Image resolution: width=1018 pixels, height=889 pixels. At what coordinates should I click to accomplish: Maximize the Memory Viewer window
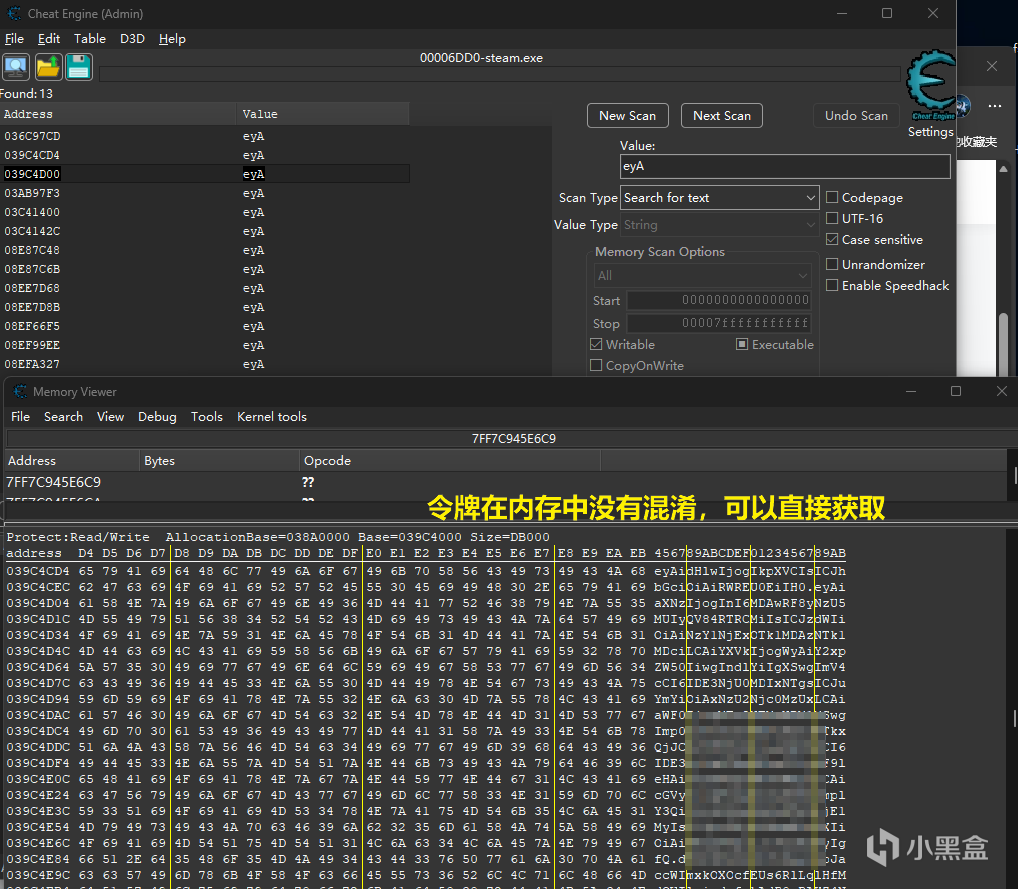coord(955,391)
